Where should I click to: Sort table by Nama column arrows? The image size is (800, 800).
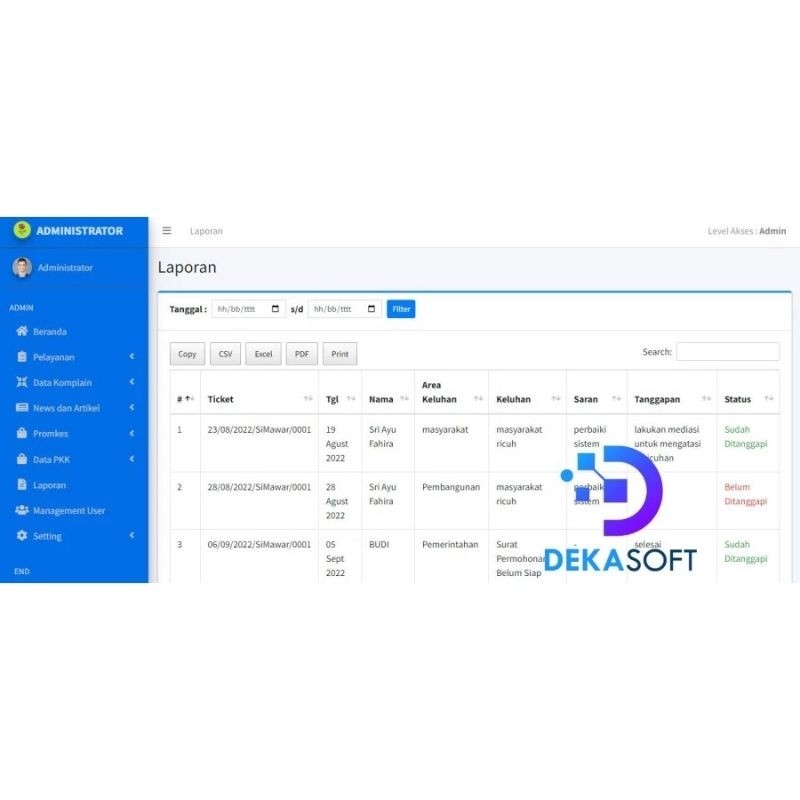(405, 398)
